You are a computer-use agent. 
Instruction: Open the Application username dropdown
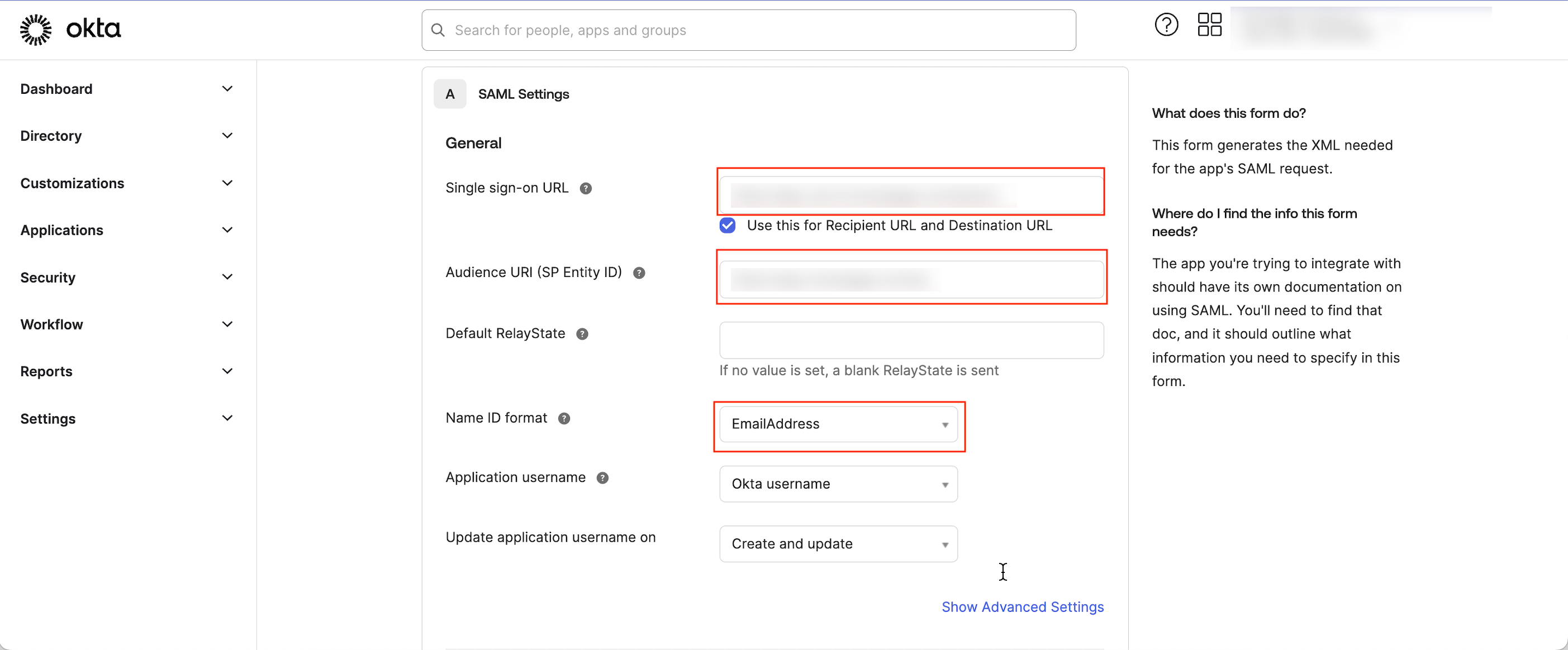coord(838,484)
